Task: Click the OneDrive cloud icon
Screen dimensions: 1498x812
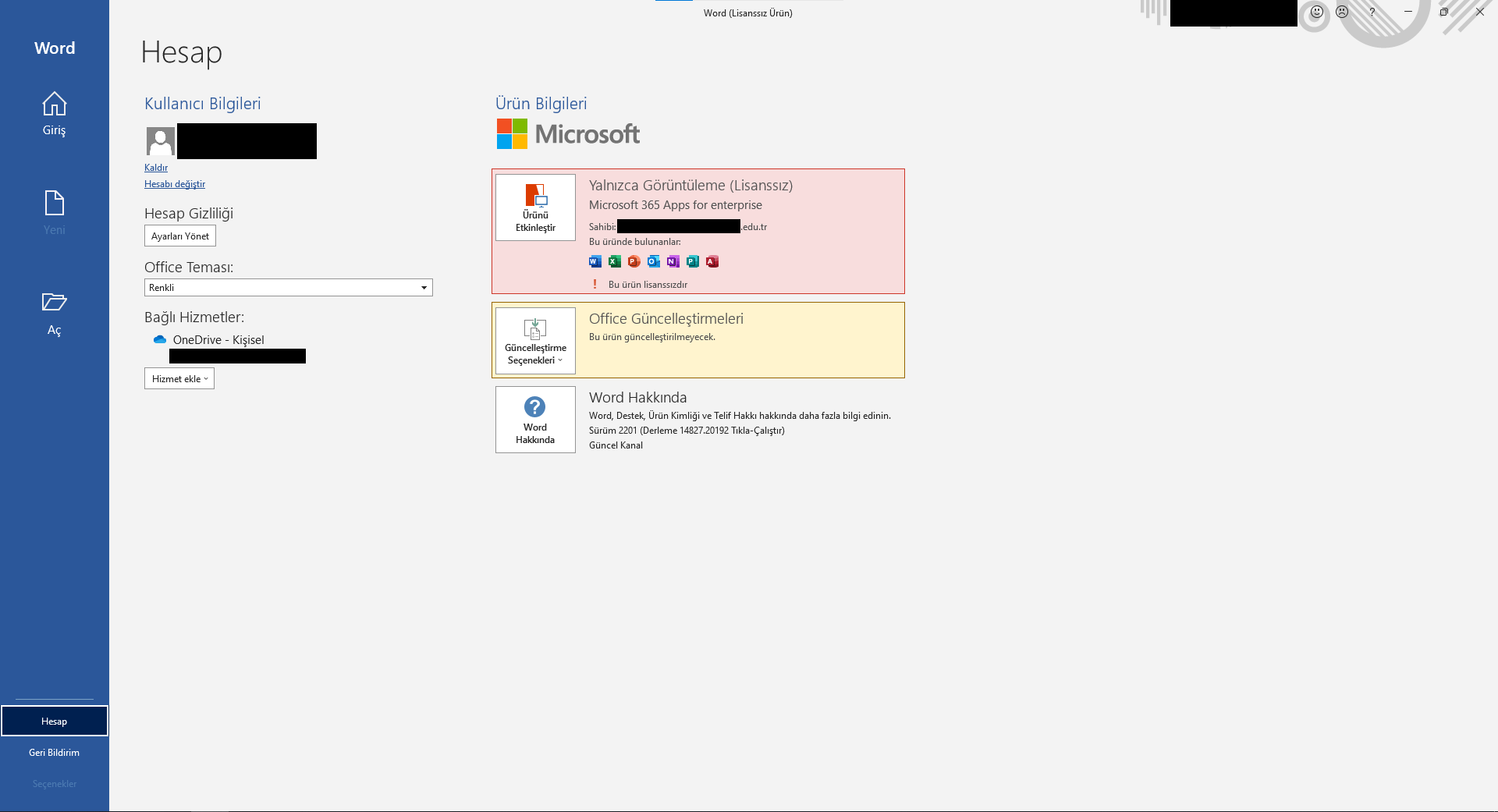Action: point(160,339)
